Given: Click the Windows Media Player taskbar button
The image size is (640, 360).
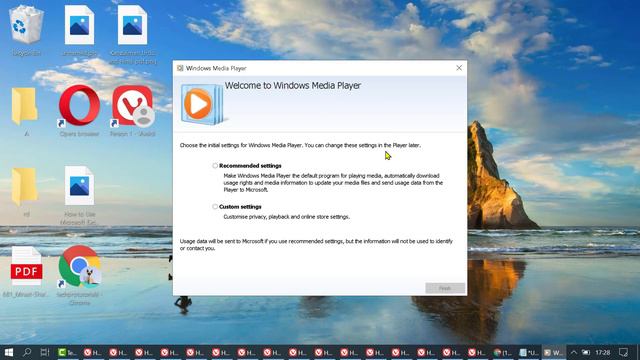Looking at the screenshot, I should (553, 352).
